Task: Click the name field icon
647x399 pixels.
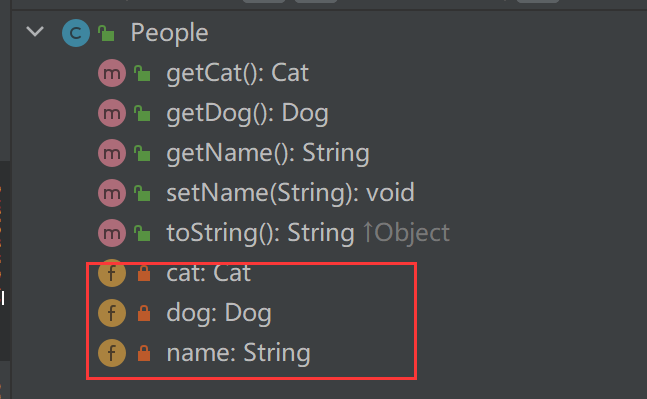Action: tap(112, 353)
